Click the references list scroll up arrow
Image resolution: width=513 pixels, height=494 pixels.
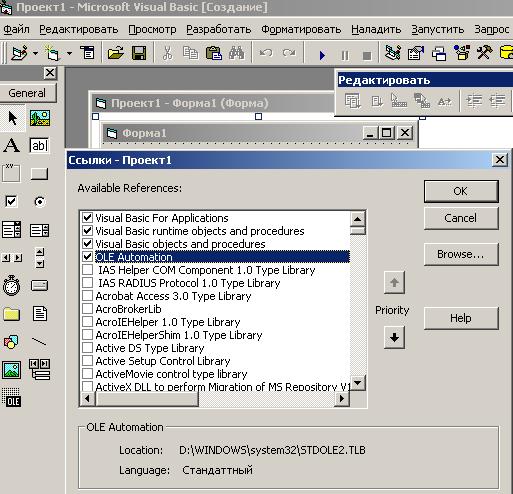357,219
